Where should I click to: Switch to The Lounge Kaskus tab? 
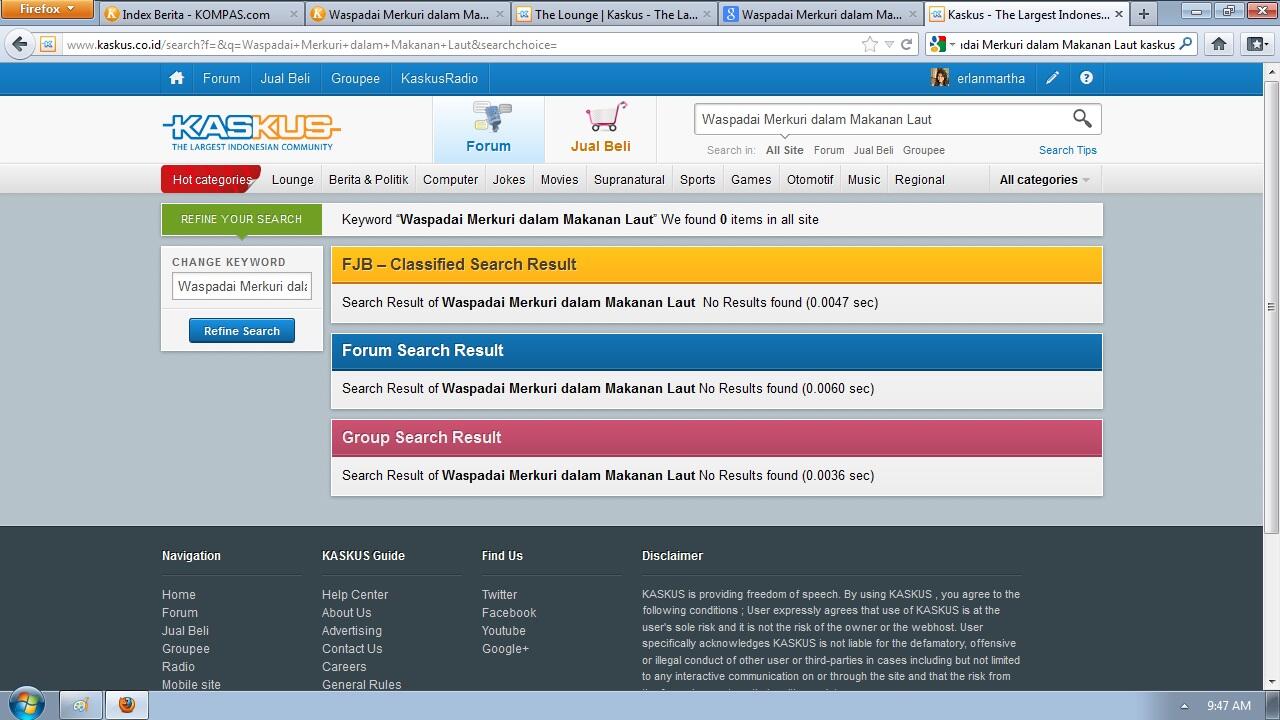(614, 14)
